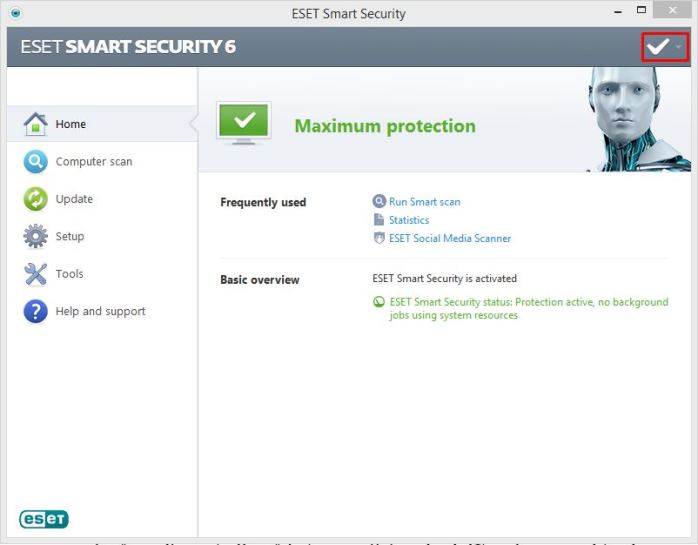
Task: Click the Help and support question icon
Action: [x=35, y=311]
